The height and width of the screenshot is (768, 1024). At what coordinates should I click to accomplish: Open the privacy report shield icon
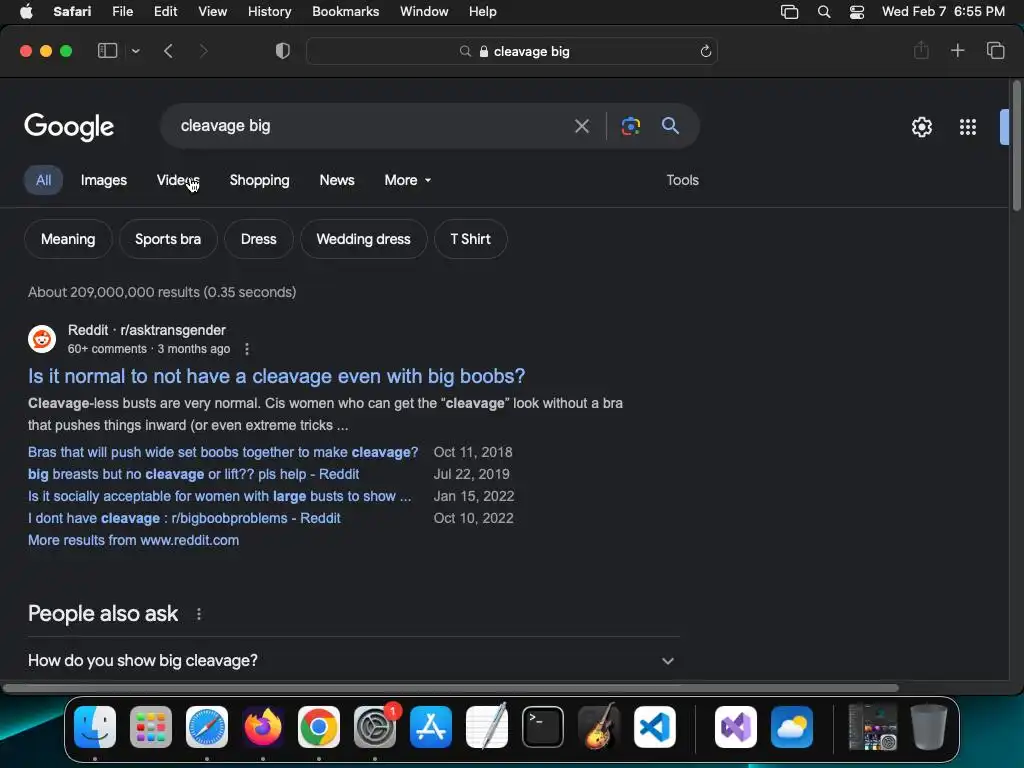pos(283,51)
